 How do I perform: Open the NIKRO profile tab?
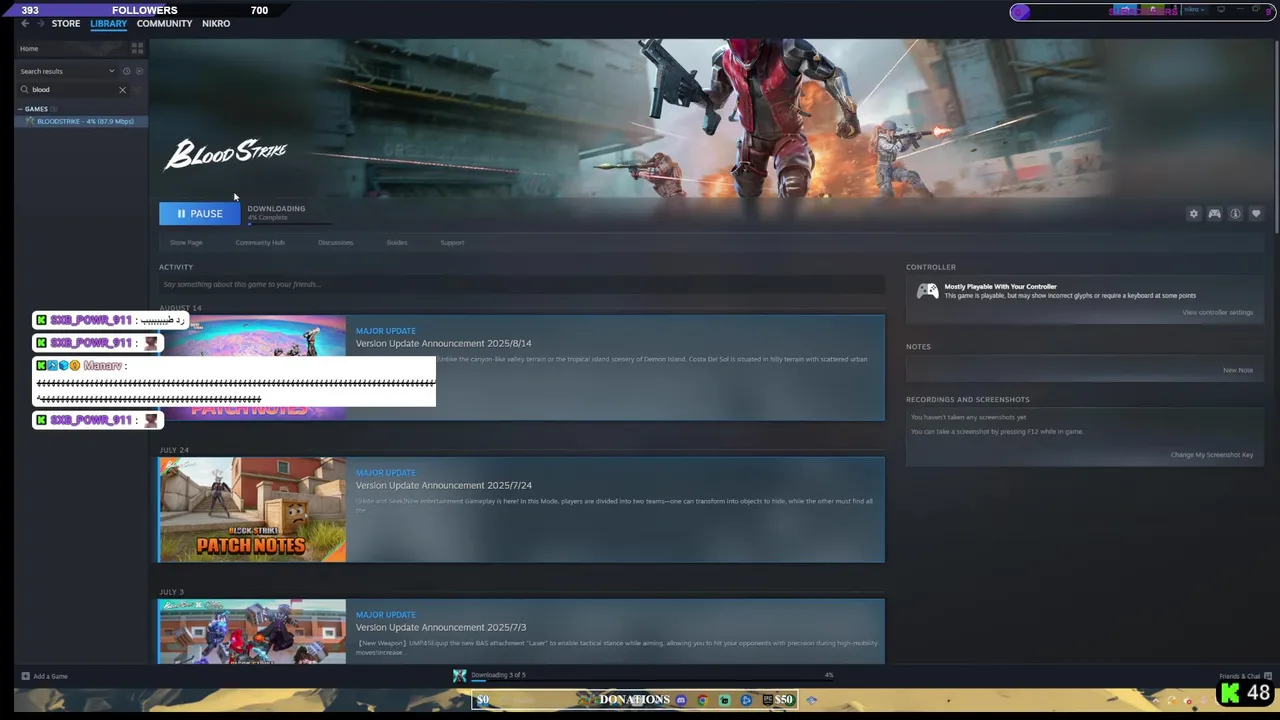coord(216,23)
